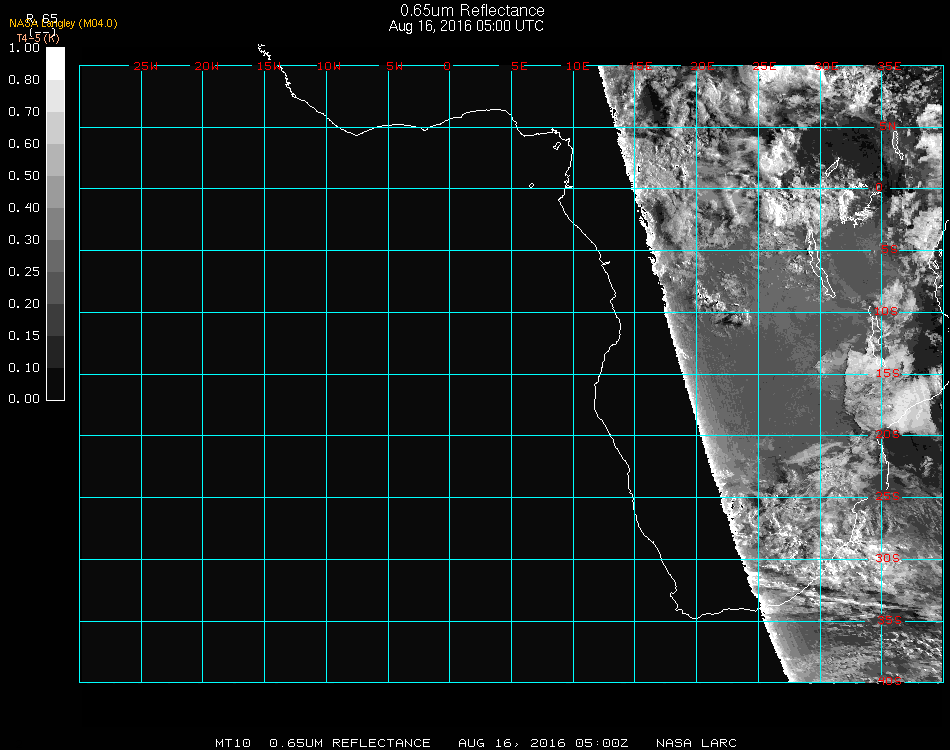Click the 5E longitude label
Screen dimensions: 950x750
[x=518, y=66]
